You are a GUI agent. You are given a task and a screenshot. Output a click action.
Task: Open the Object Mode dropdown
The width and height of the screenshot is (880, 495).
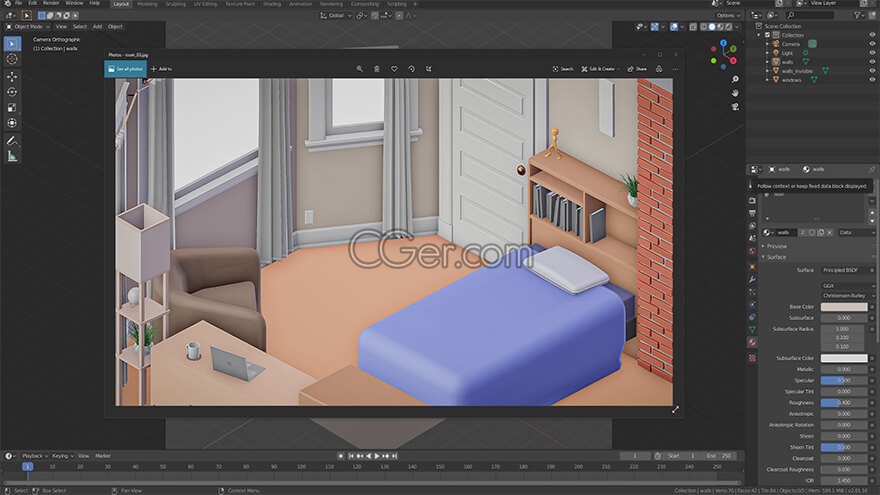[x=28, y=26]
